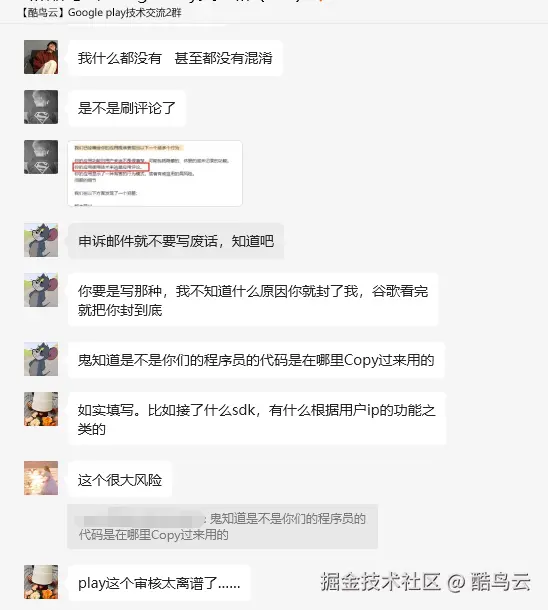
Task: Click avatar beside 'play这个审核太离谱了' message
Action: [41, 582]
